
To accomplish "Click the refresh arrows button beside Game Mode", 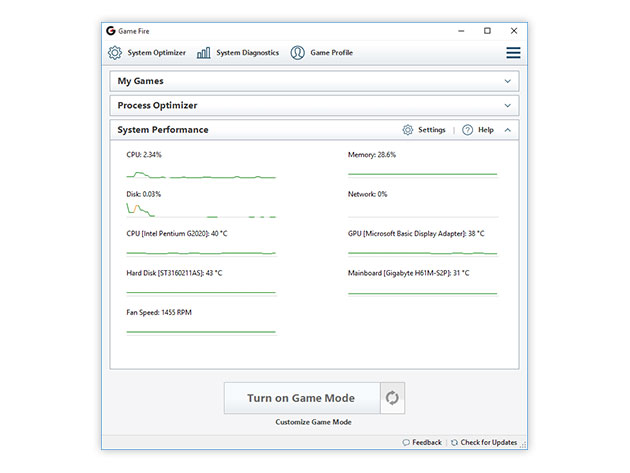I will pos(392,398).
